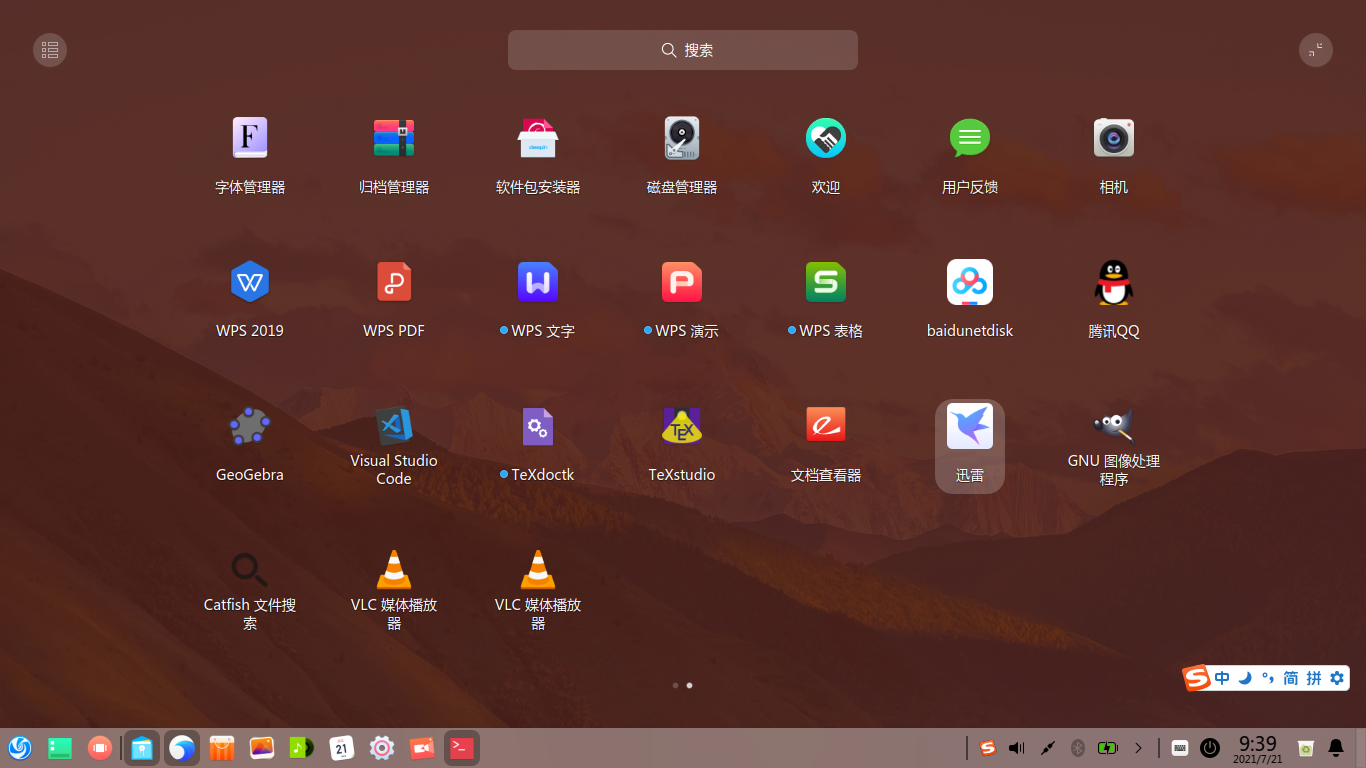The width and height of the screenshot is (1366, 768).
Task: Toggle Bluetooth from the tray
Action: [x=1078, y=748]
